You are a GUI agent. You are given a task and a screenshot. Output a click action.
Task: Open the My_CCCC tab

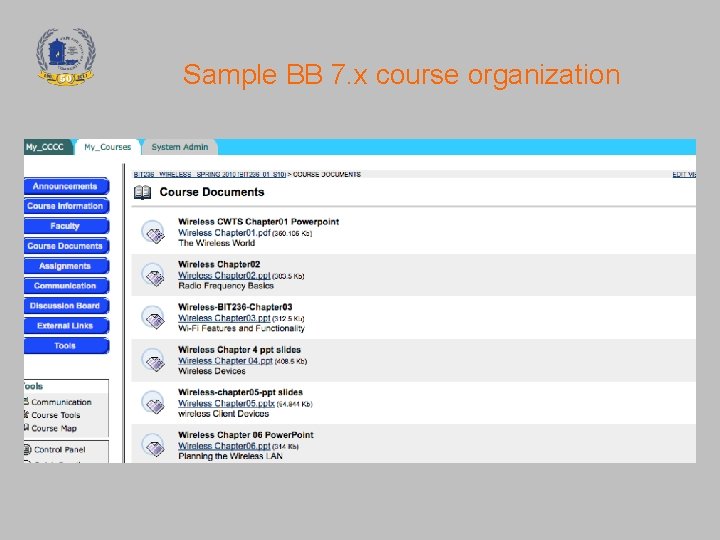coord(47,147)
